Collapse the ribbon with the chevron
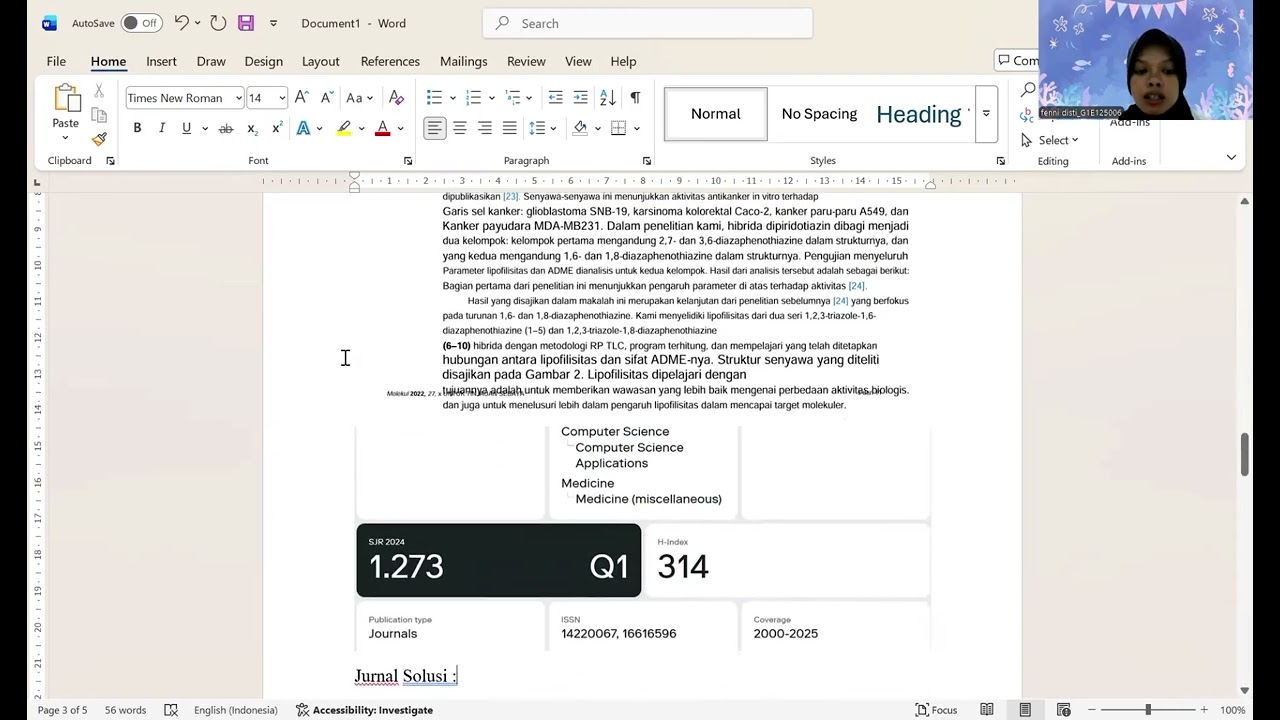 1231,157
